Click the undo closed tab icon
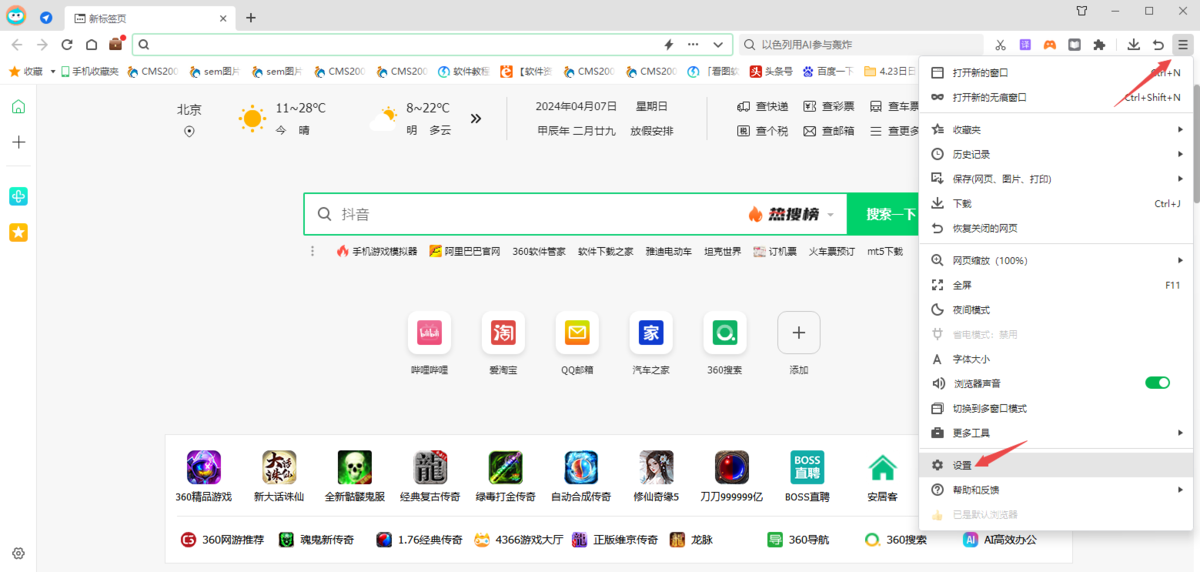The width and height of the screenshot is (1200, 572). pyautogui.click(x=1159, y=45)
